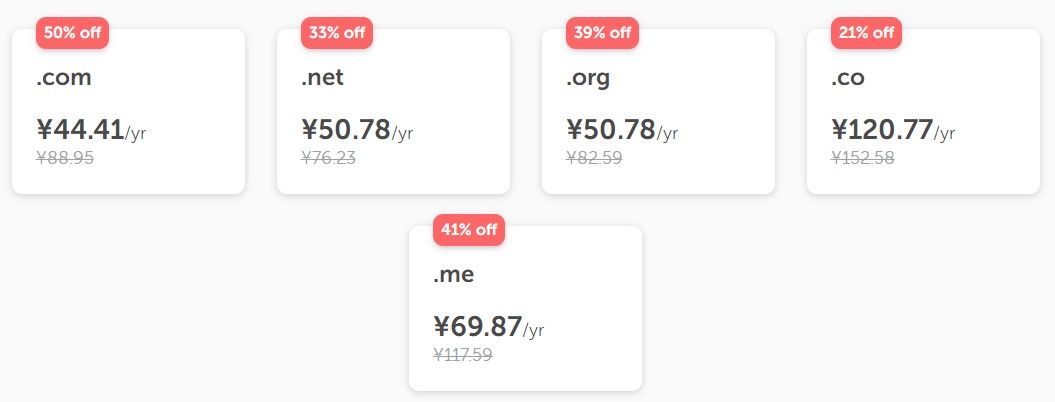Click the crossed-out ¥82.59 price
The height and width of the screenshot is (402, 1055).
click(595, 157)
